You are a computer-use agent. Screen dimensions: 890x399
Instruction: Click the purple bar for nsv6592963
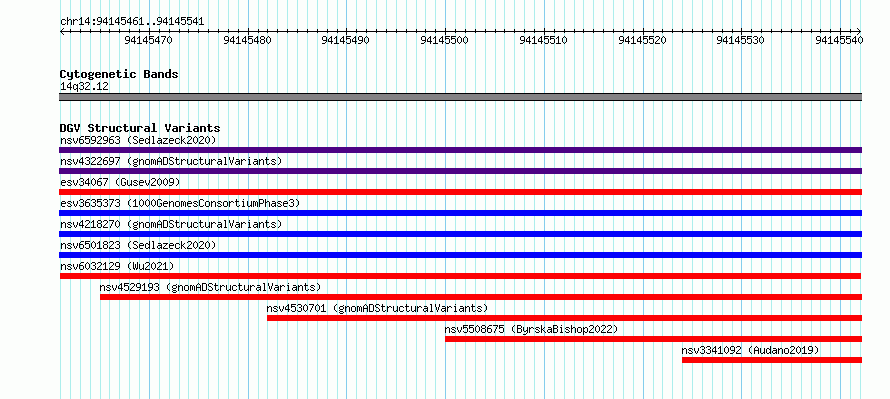tap(460, 150)
